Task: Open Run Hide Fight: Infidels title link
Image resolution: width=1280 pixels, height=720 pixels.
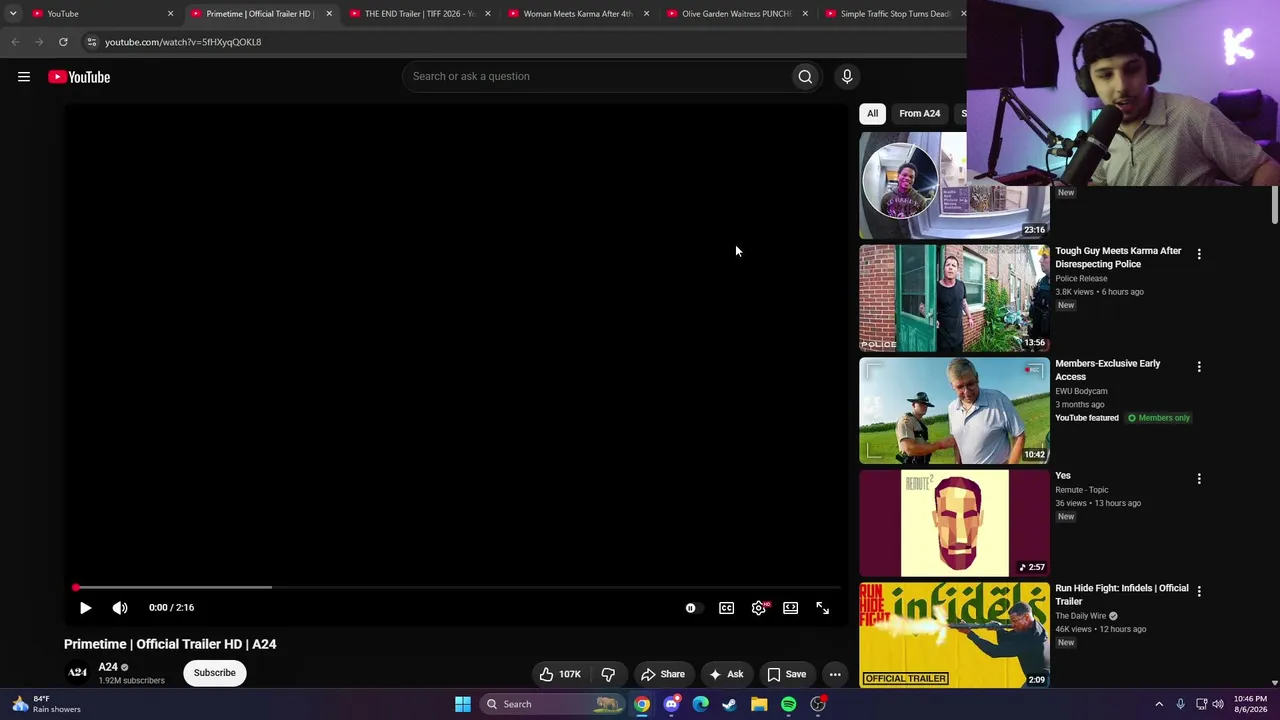Action: click(x=1122, y=595)
